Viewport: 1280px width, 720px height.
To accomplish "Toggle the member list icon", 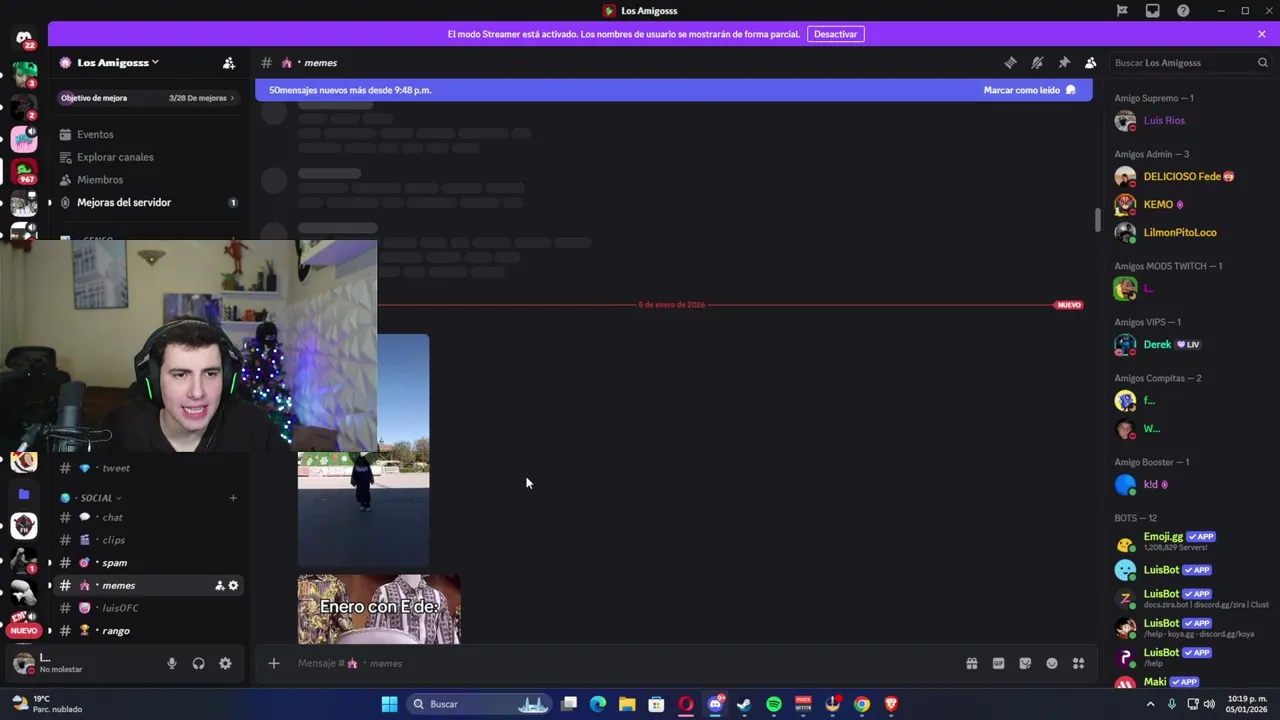I will (x=1091, y=62).
